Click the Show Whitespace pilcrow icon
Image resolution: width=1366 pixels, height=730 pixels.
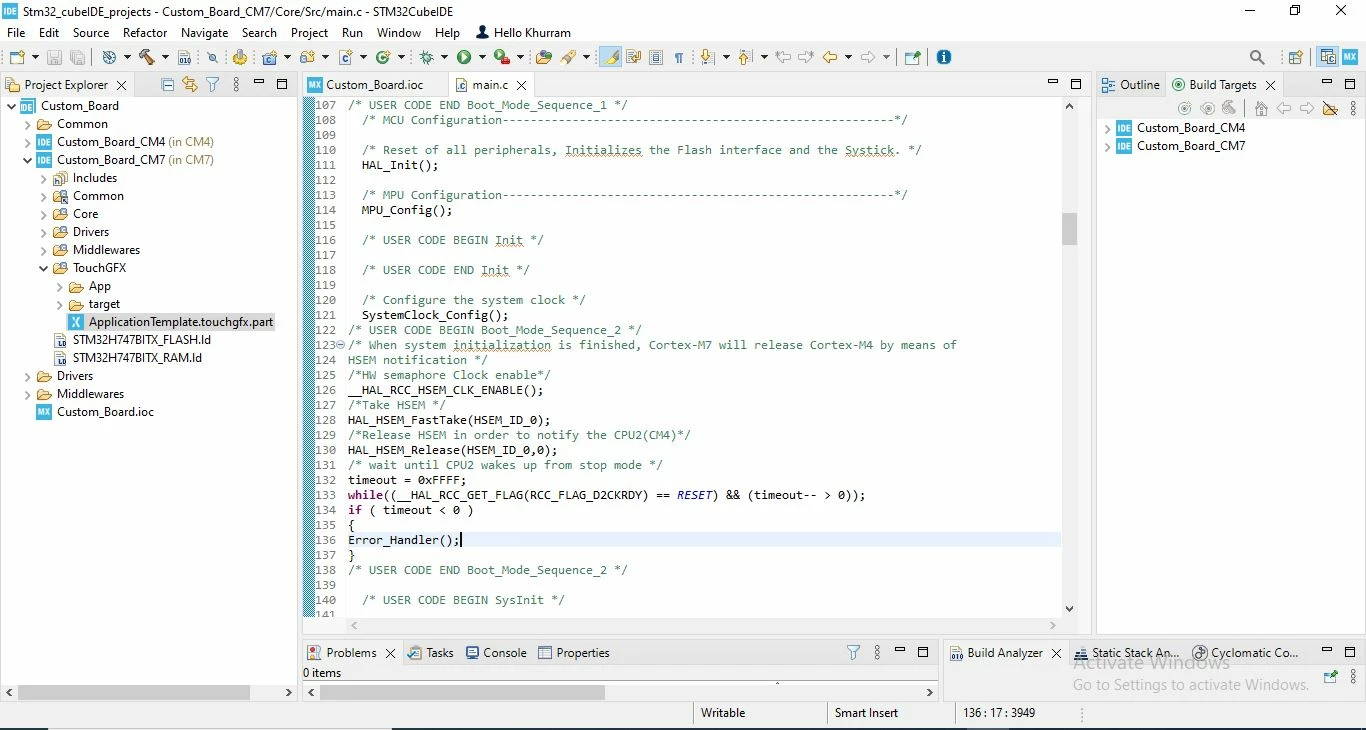coord(679,57)
